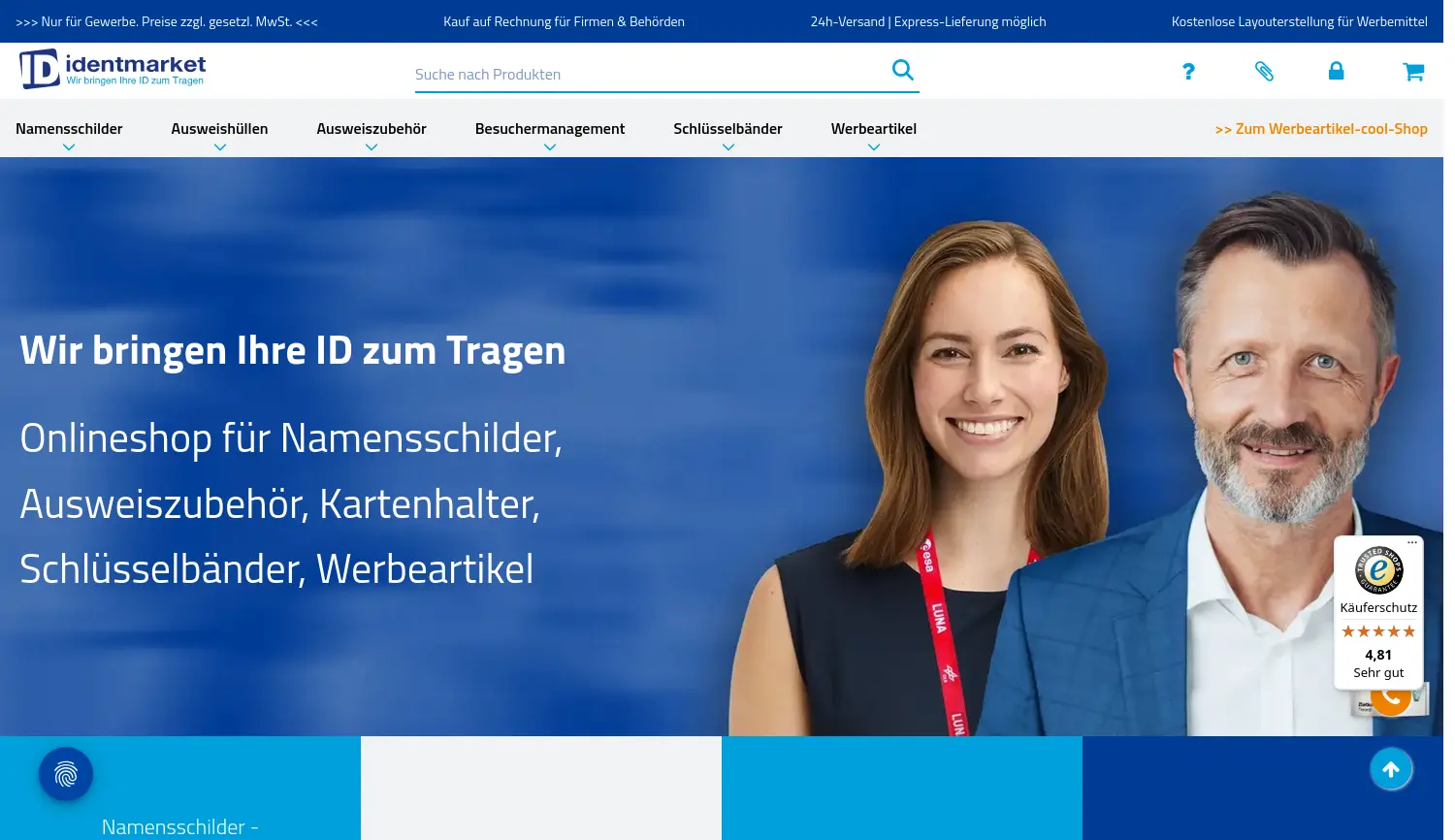Viewport: 1455px width, 840px height.
Task: Open the Besuchermanagement menu
Action: (x=549, y=128)
